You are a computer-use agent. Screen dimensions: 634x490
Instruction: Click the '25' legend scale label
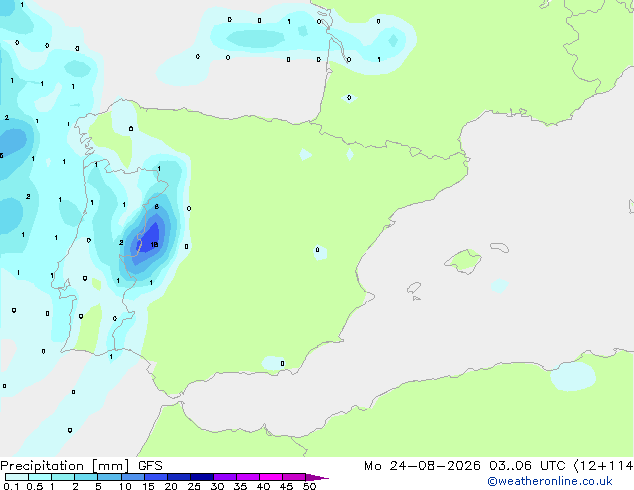[x=194, y=486]
